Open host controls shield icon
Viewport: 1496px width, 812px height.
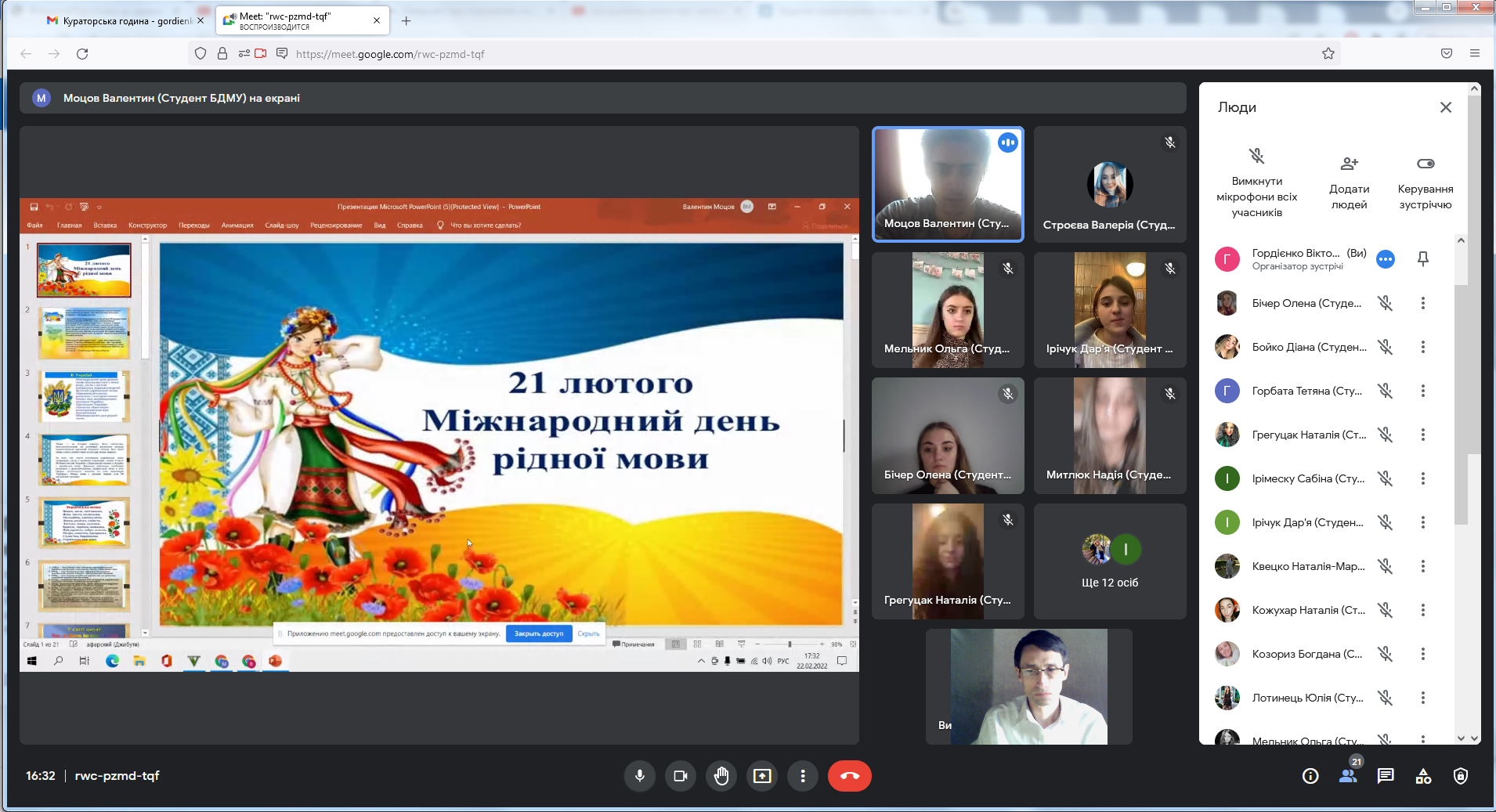click(x=1461, y=776)
